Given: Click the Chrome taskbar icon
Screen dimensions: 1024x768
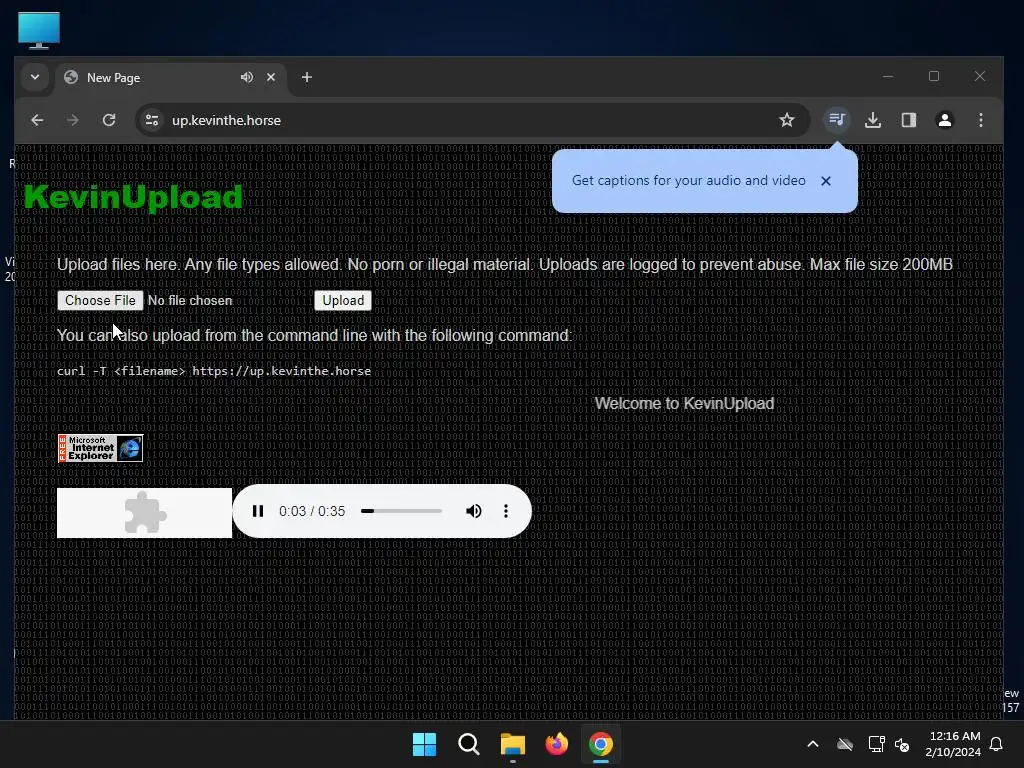Looking at the screenshot, I should coord(601,744).
